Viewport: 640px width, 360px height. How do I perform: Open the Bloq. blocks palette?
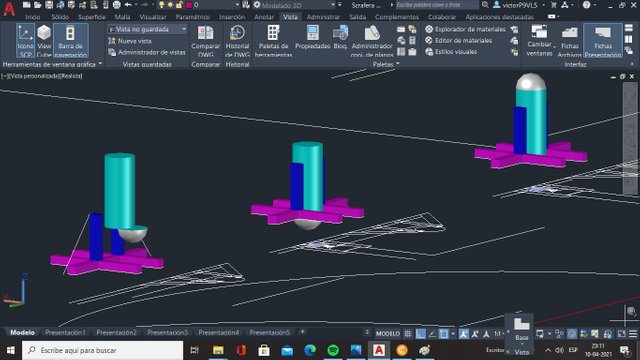(340, 38)
